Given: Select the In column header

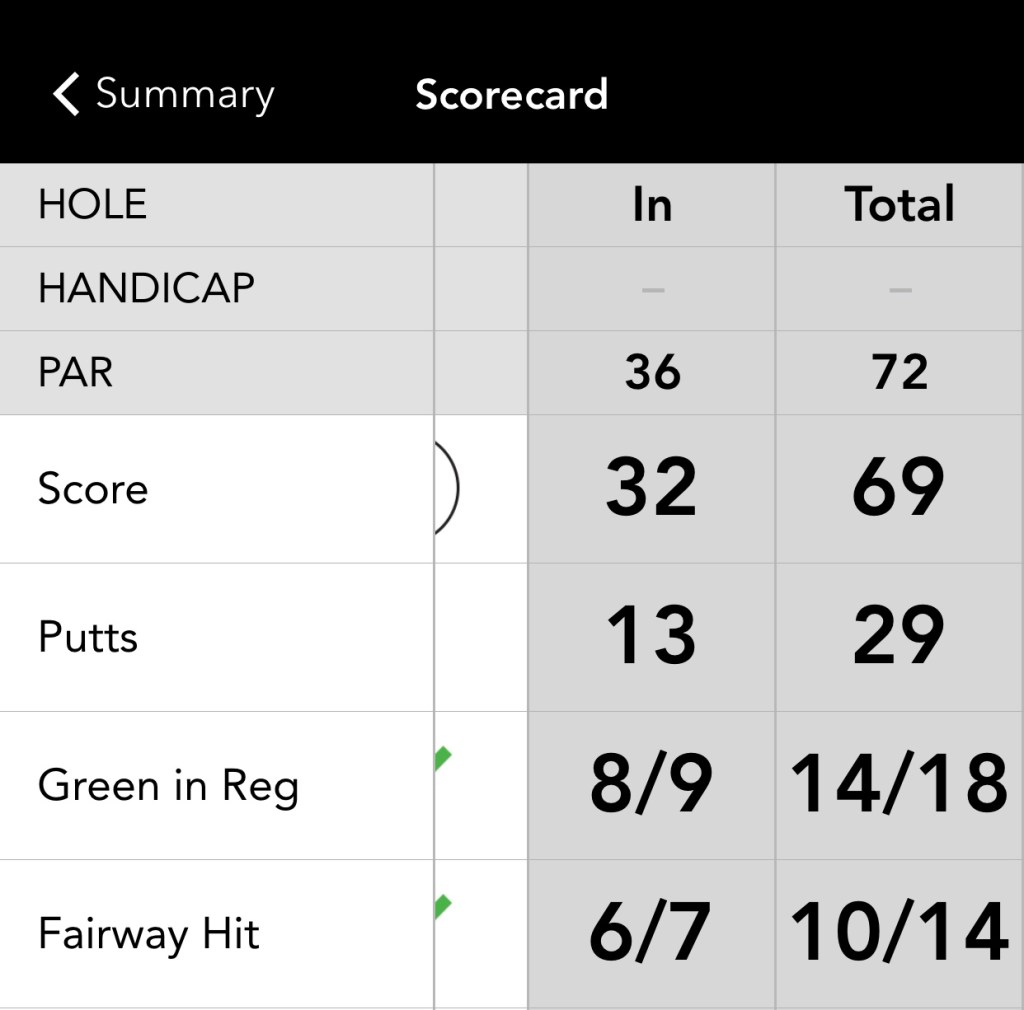Looking at the screenshot, I should [x=652, y=205].
